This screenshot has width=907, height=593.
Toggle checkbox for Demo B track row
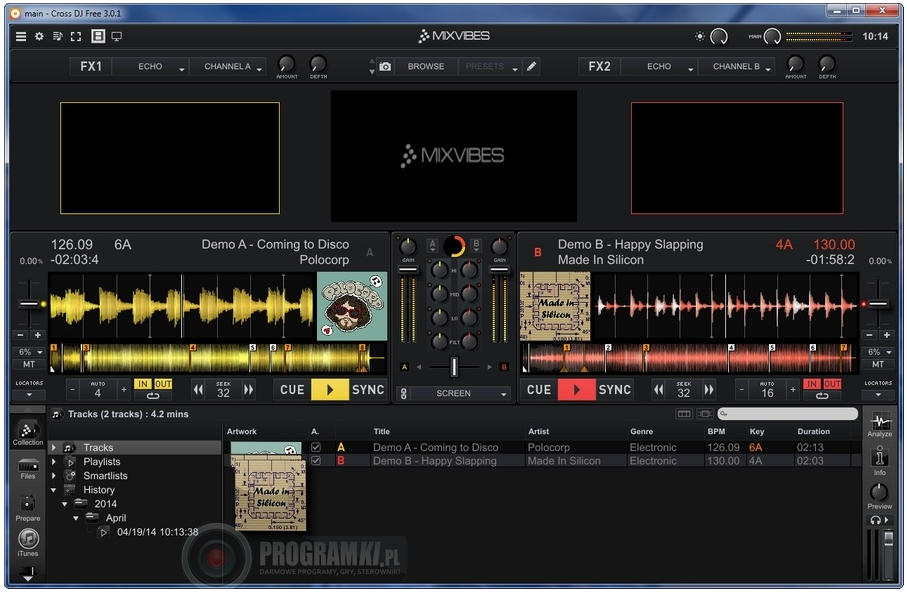click(x=316, y=461)
